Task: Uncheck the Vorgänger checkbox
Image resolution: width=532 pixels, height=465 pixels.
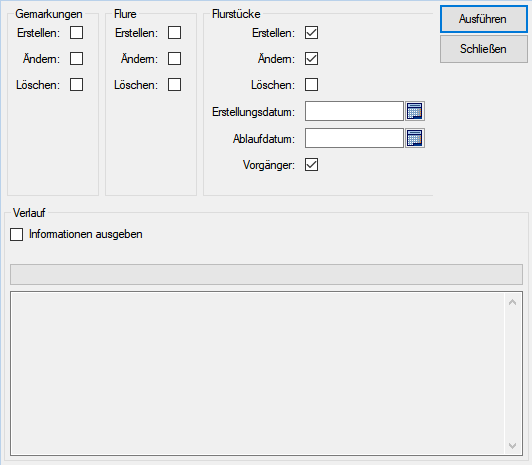Action: 311,165
